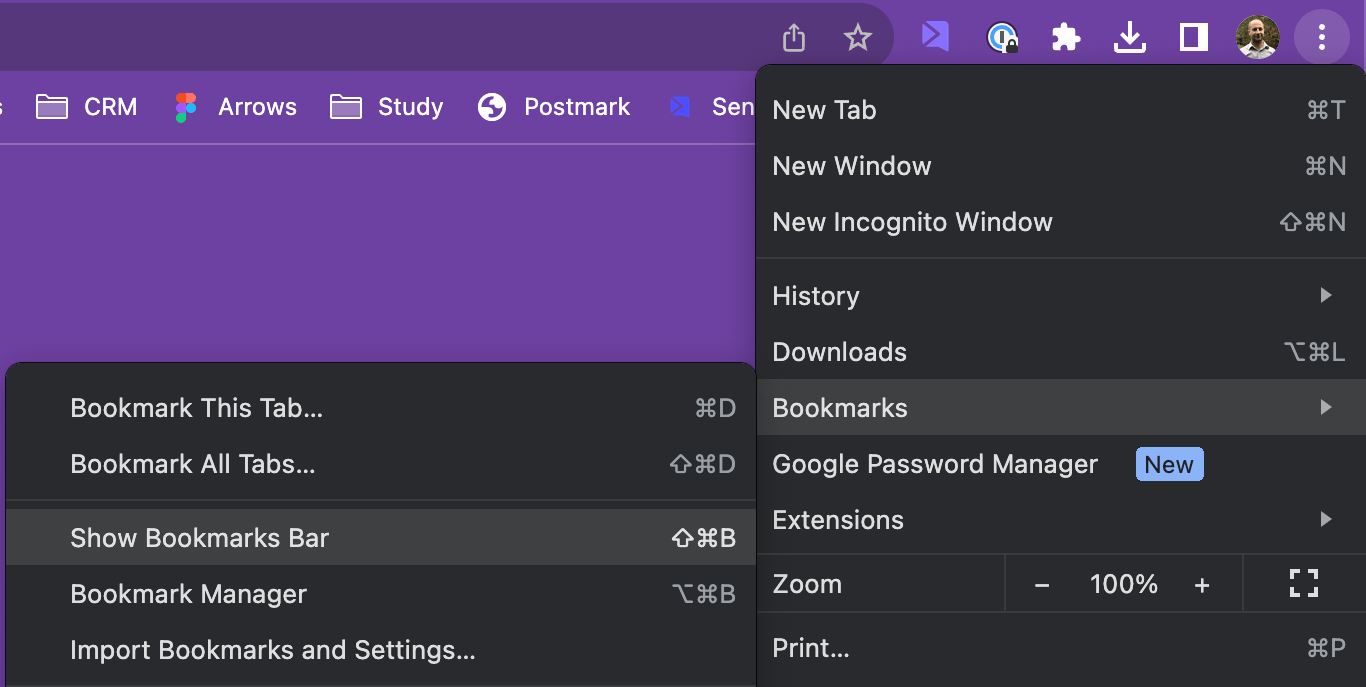Click the New badge beside Password Manager
Screen dimensions: 1366x687
coord(1169,464)
